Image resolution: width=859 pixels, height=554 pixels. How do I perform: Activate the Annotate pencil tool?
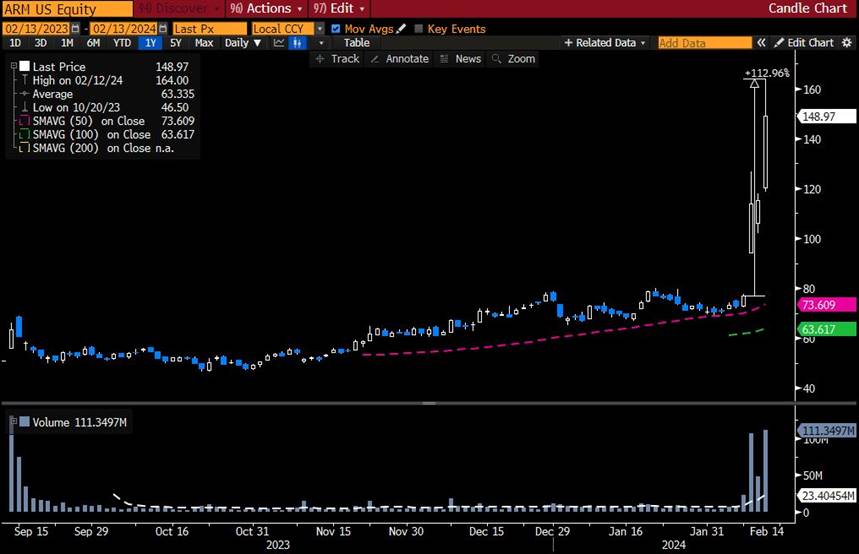pyautogui.click(x=399, y=59)
